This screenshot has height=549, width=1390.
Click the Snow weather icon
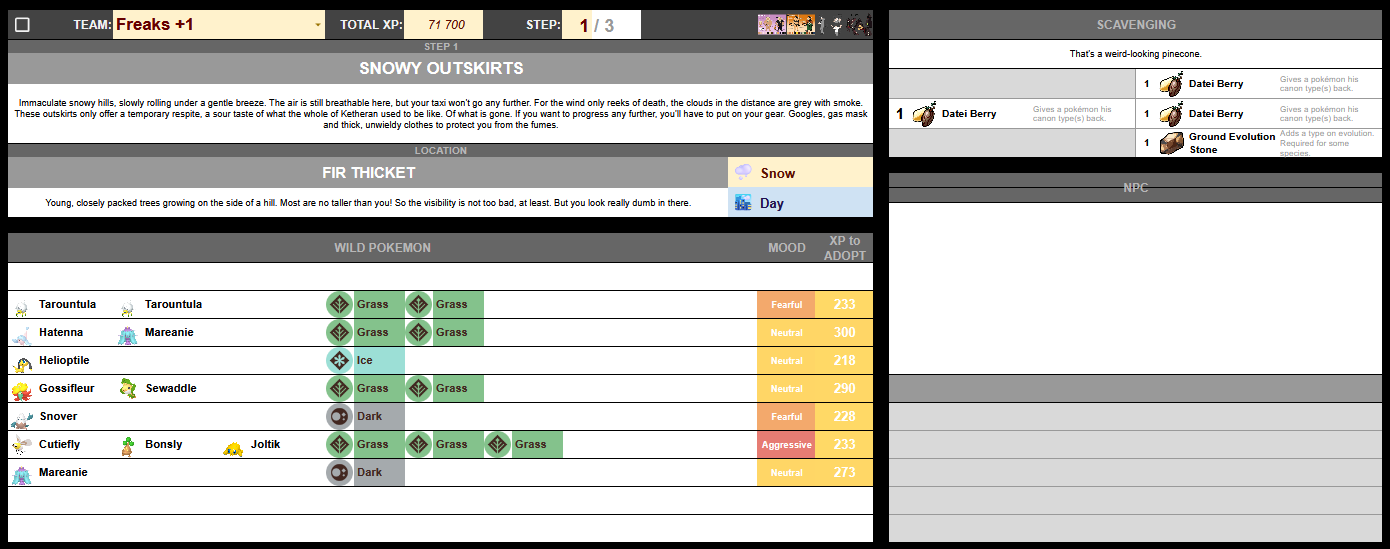tap(743, 173)
